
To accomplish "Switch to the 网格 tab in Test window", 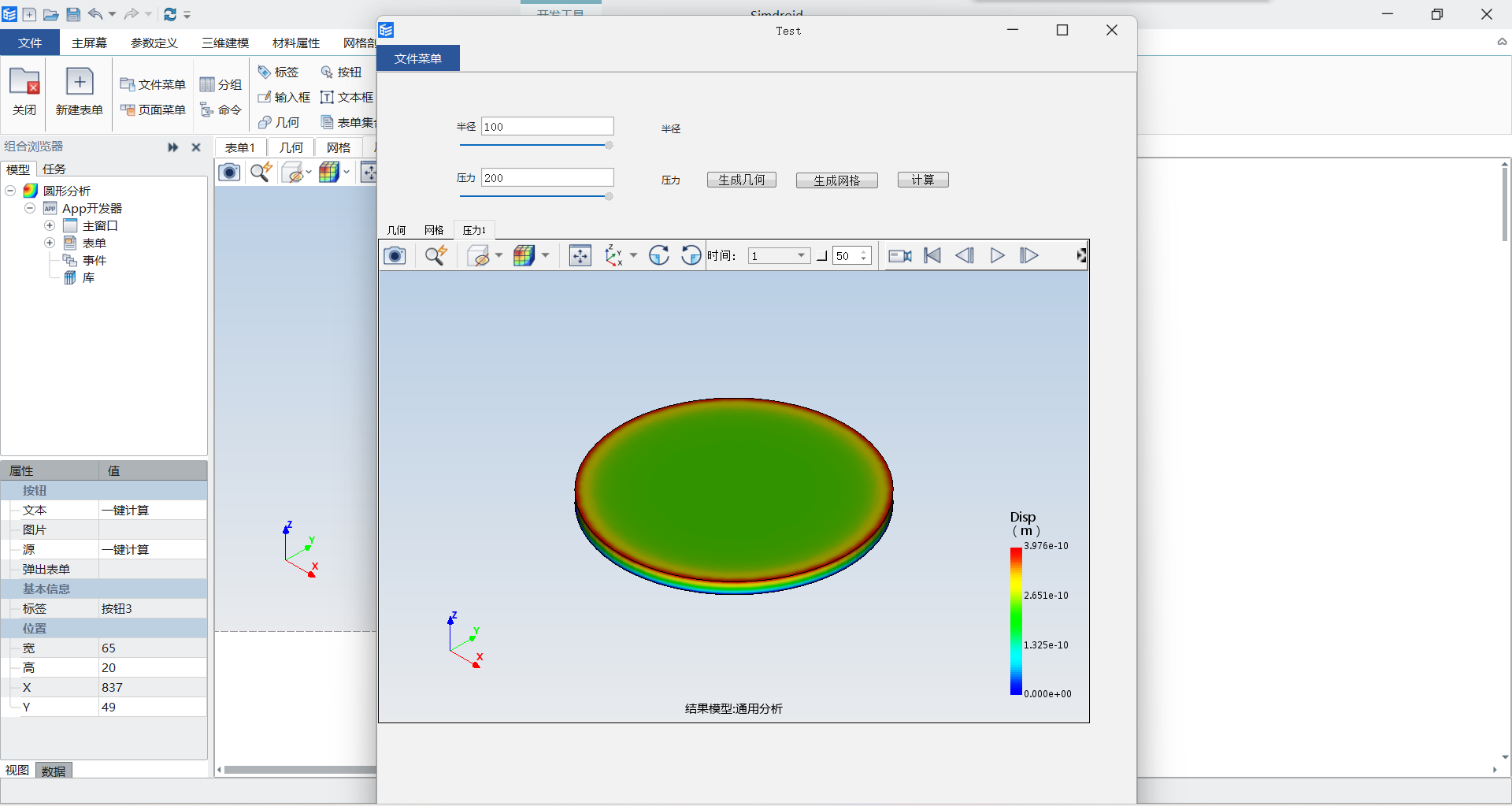I will [x=434, y=230].
